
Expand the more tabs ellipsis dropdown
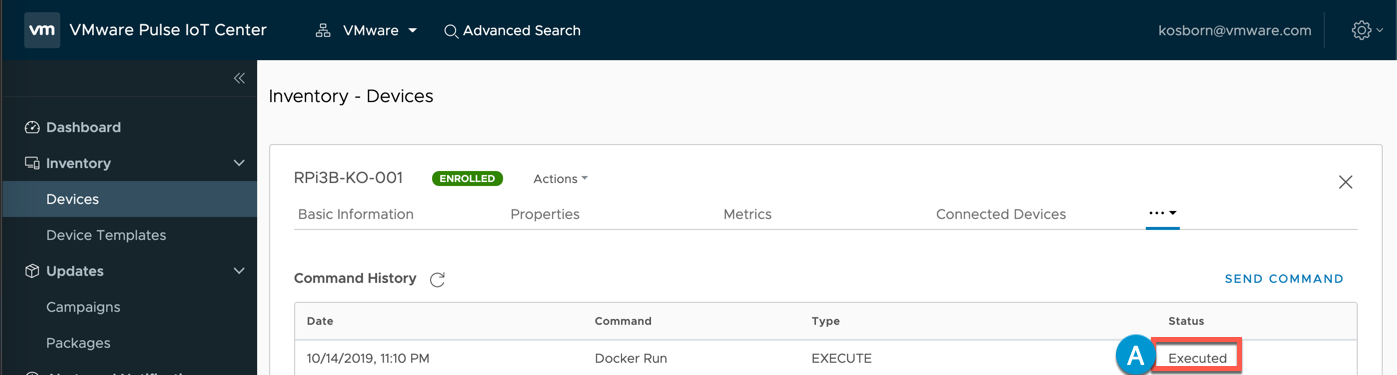click(1162, 214)
